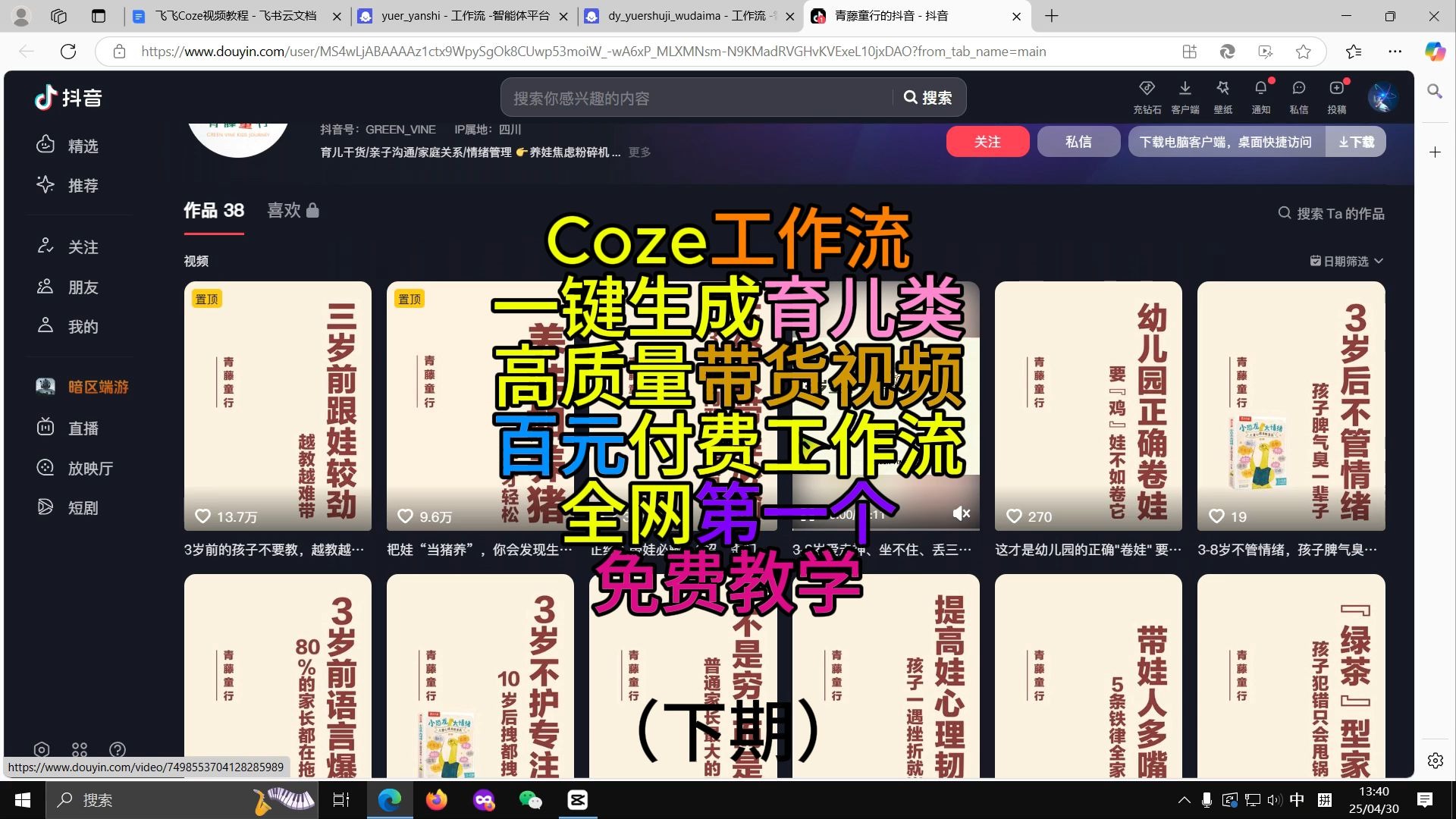Screen dimensions: 1456x819
Task: Click the sidebar four-dots apps icon
Action: (x=80, y=749)
